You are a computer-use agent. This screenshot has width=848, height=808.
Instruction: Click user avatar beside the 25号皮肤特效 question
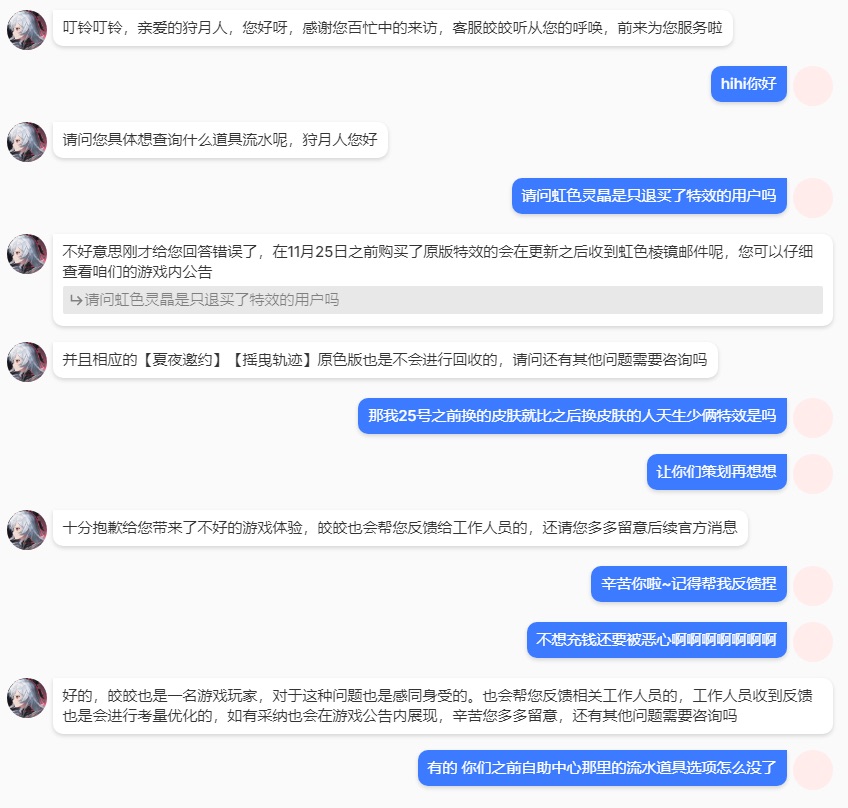click(x=813, y=418)
